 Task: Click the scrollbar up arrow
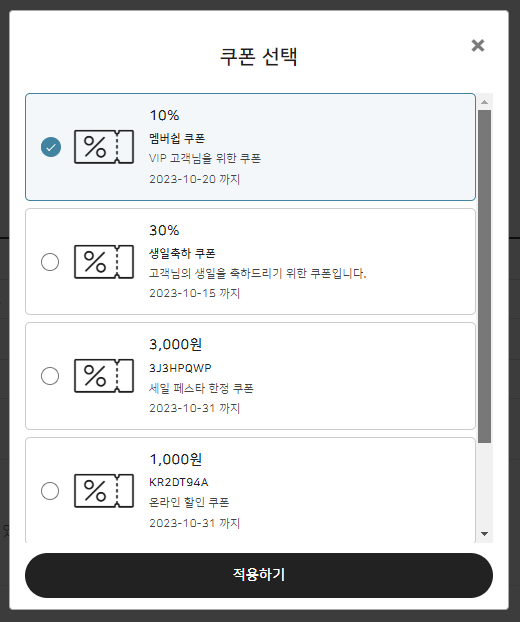pyautogui.click(x=484, y=102)
